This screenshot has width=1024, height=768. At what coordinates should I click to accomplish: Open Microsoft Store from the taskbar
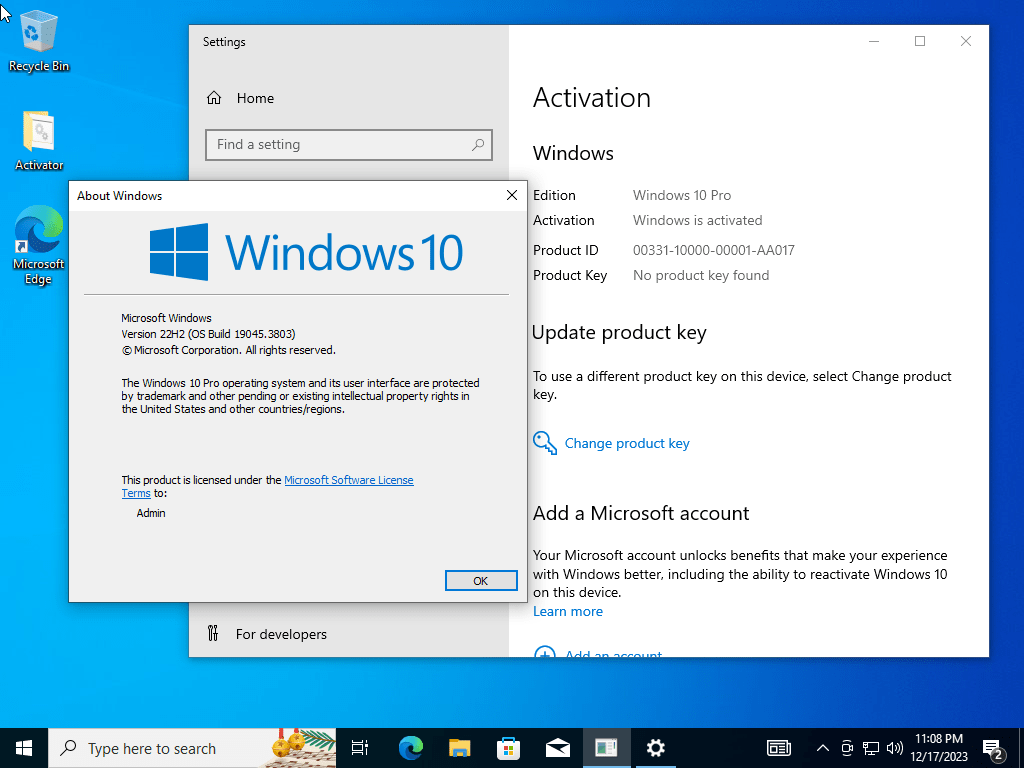pyautogui.click(x=509, y=748)
